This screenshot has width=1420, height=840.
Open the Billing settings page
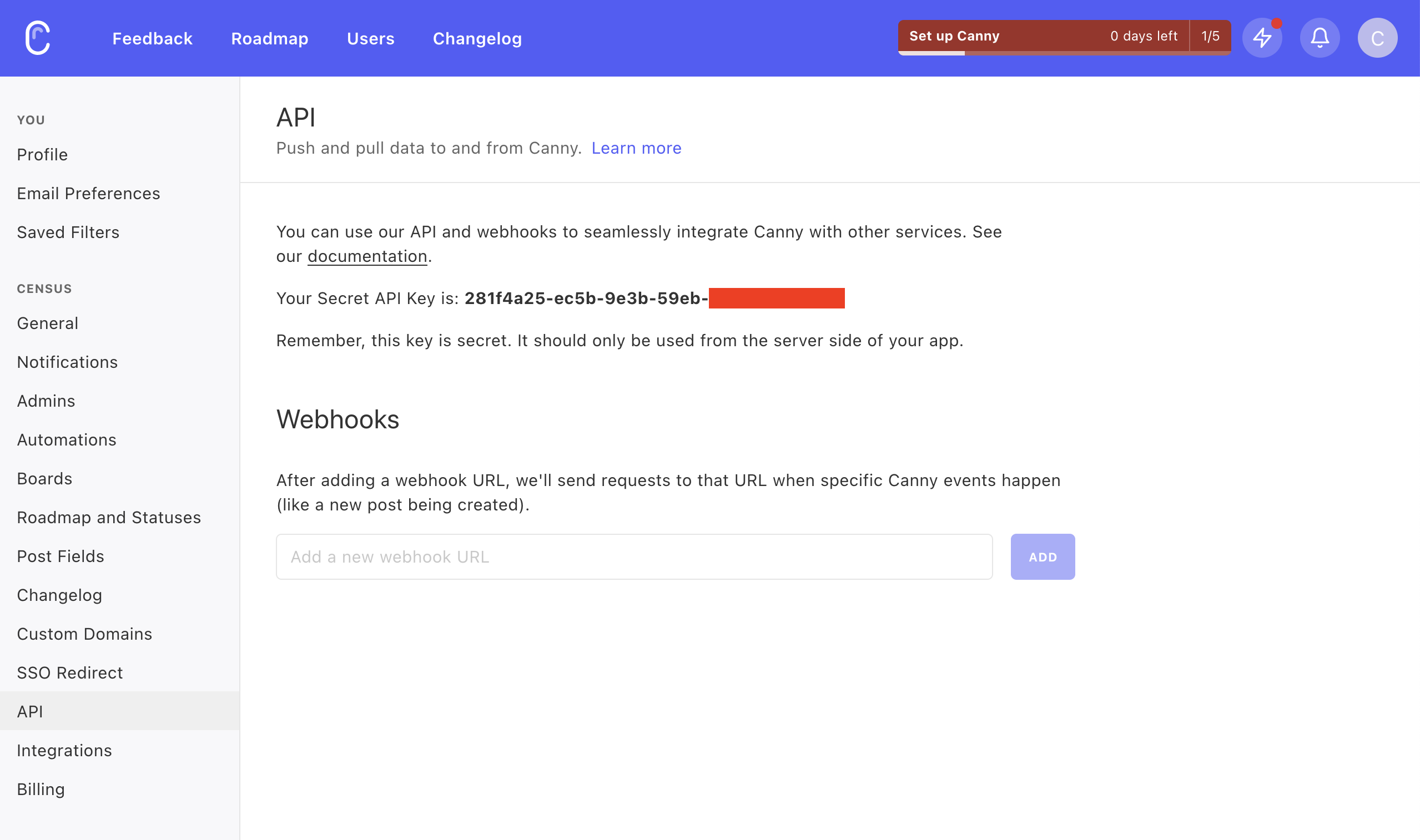(x=41, y=789)
